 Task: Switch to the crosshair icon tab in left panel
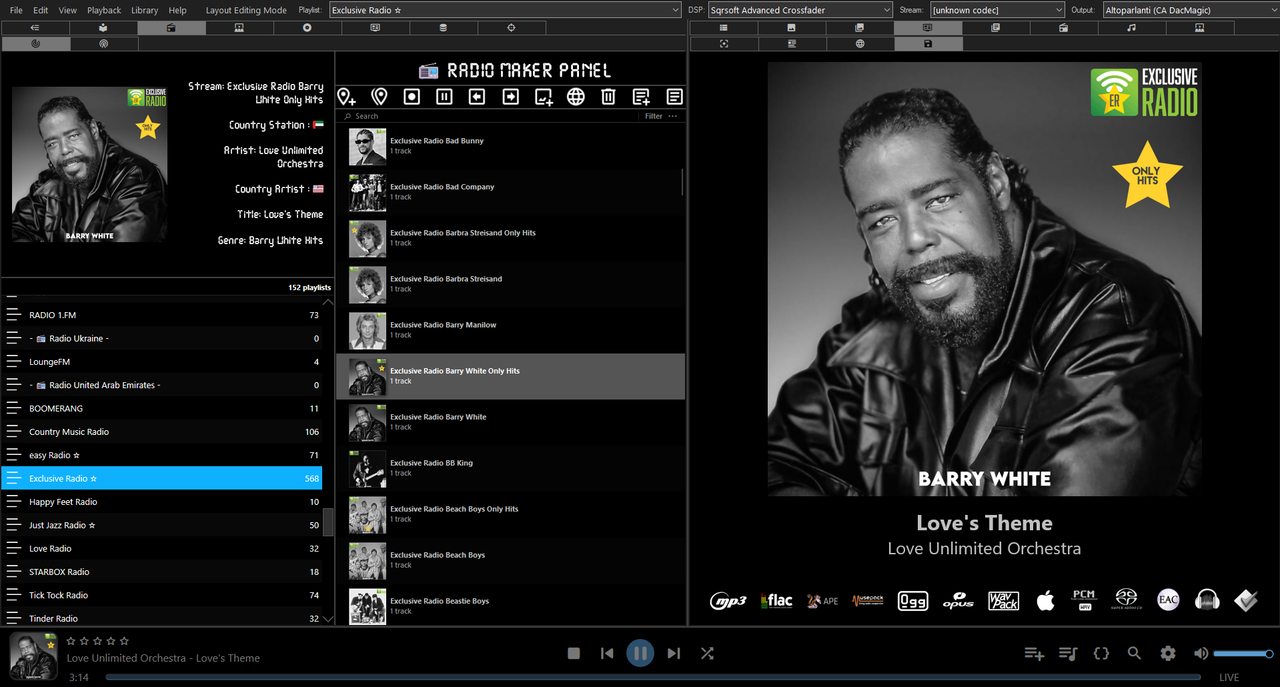click(x=511, y=28)
